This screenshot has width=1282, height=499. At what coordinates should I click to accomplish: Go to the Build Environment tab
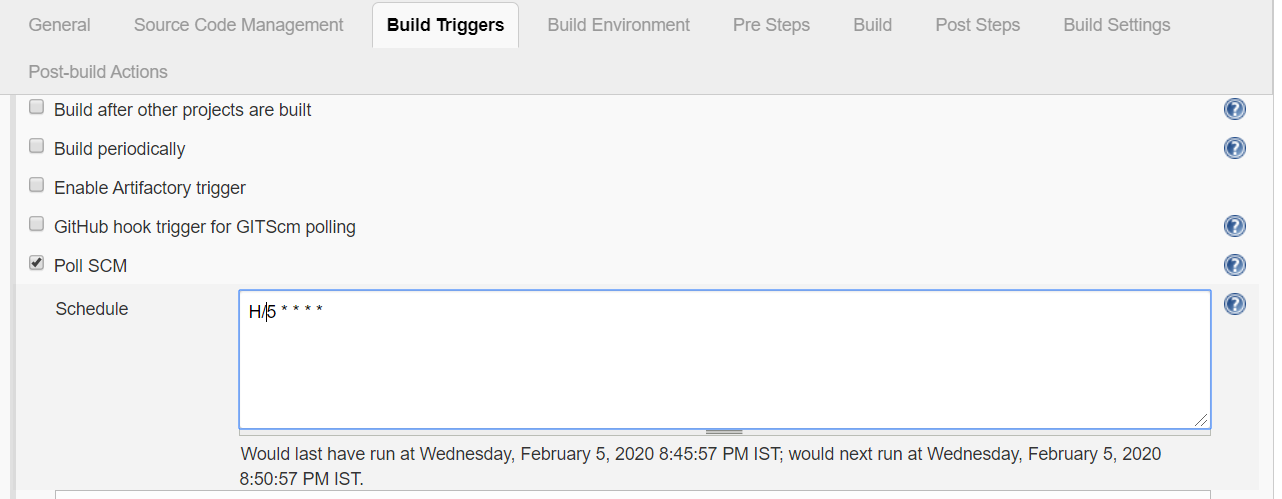pos(618,25)
